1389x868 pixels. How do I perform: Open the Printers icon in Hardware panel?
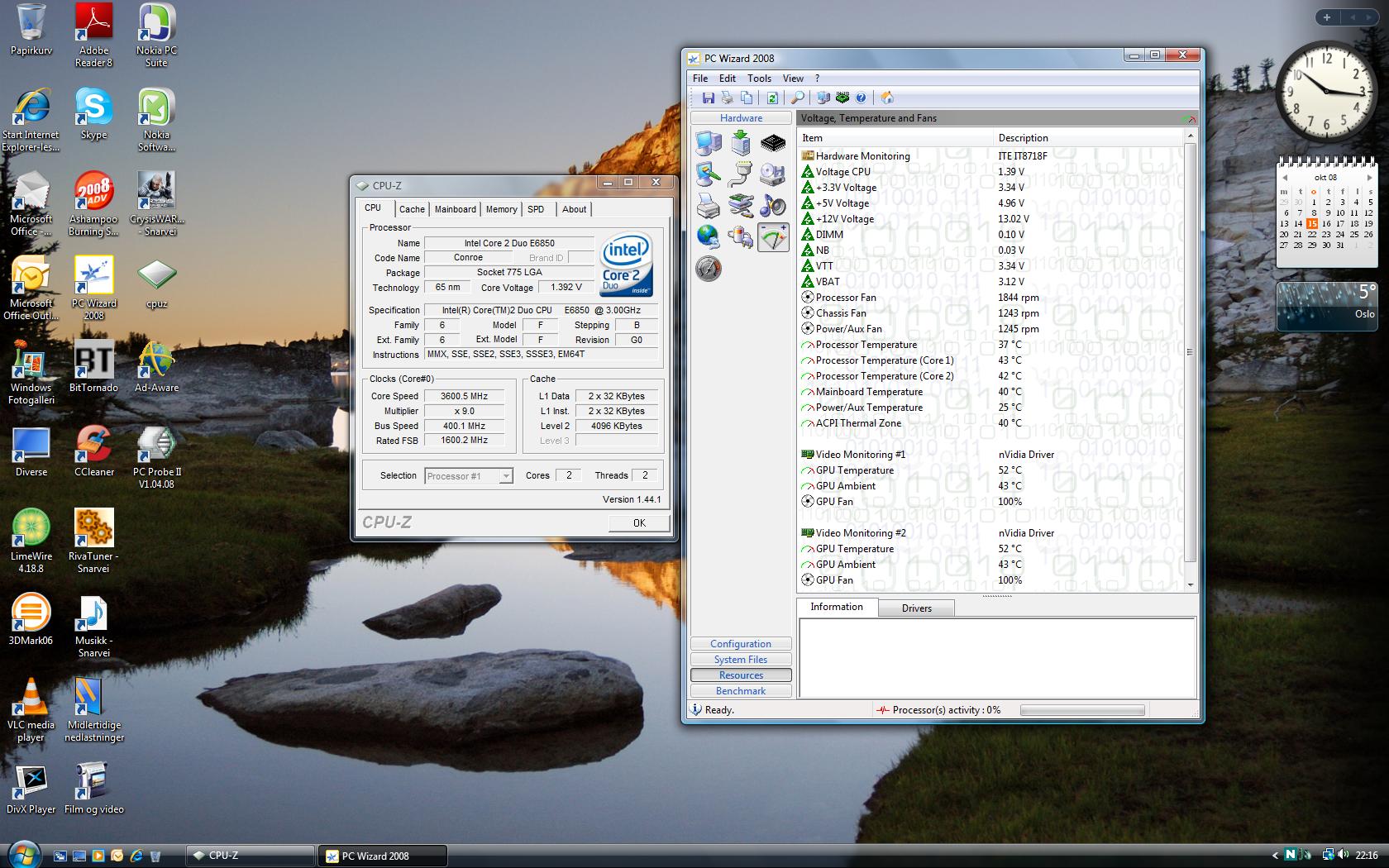[x=708, y=206]
